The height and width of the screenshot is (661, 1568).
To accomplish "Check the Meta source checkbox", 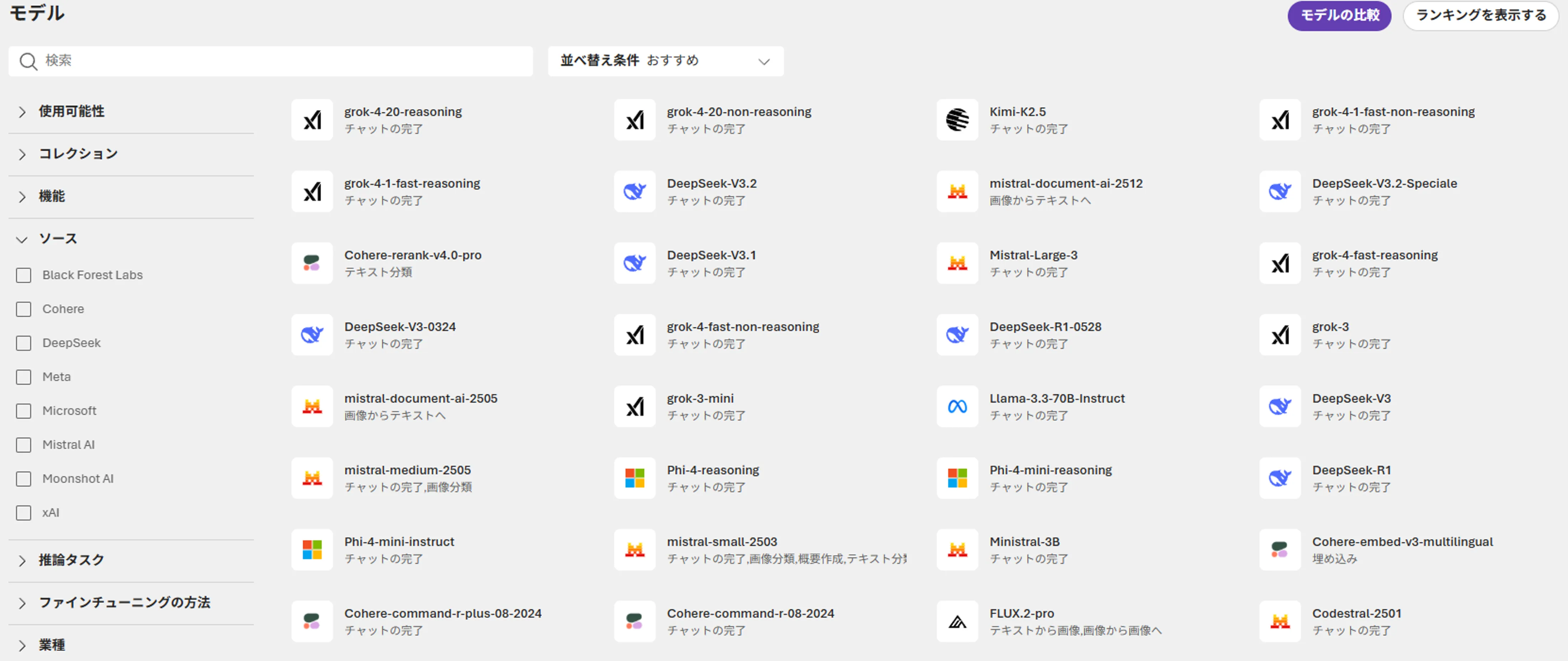I will point(24,378).
